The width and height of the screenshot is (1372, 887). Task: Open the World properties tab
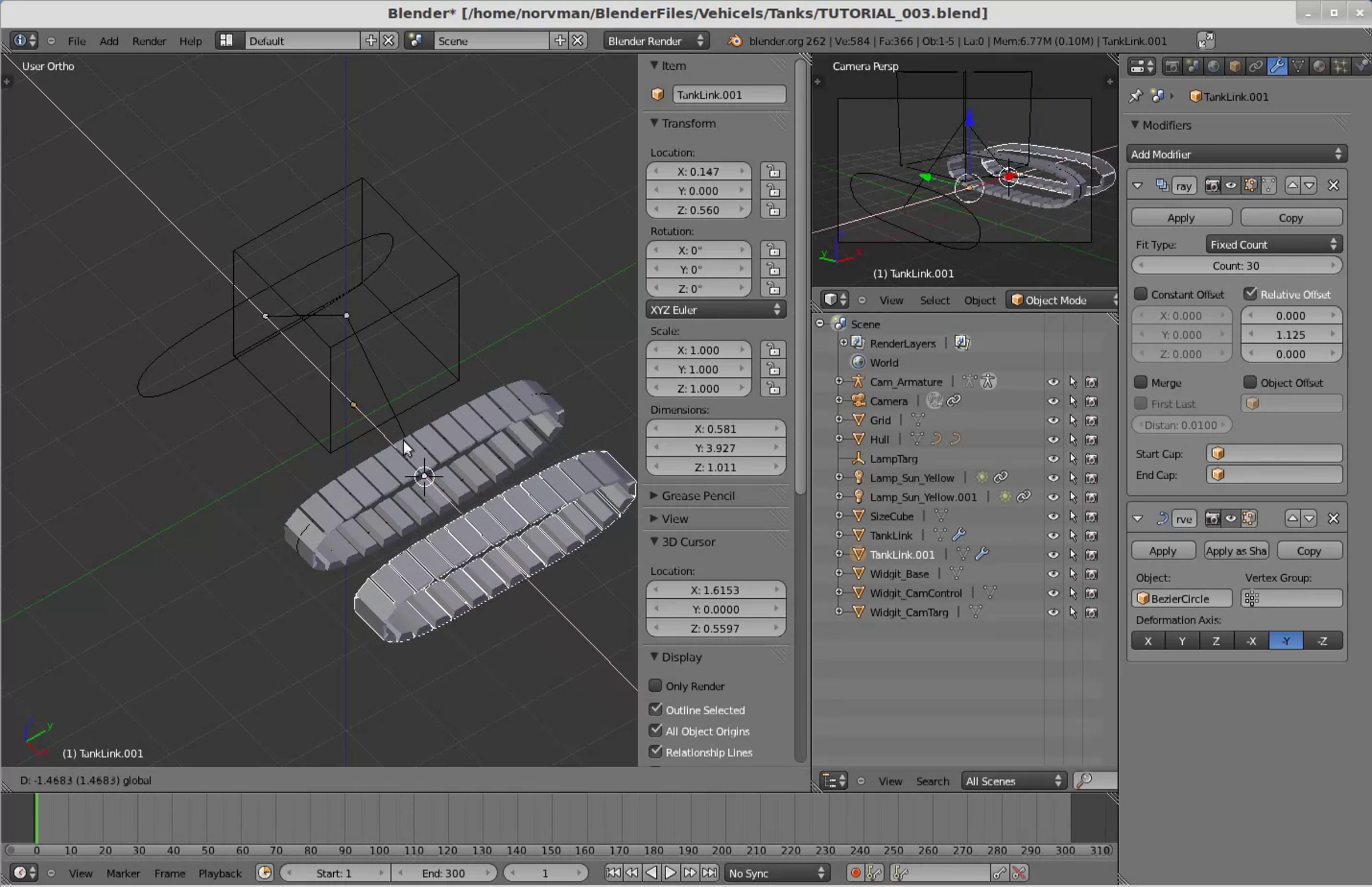[x=1213, y=67]
